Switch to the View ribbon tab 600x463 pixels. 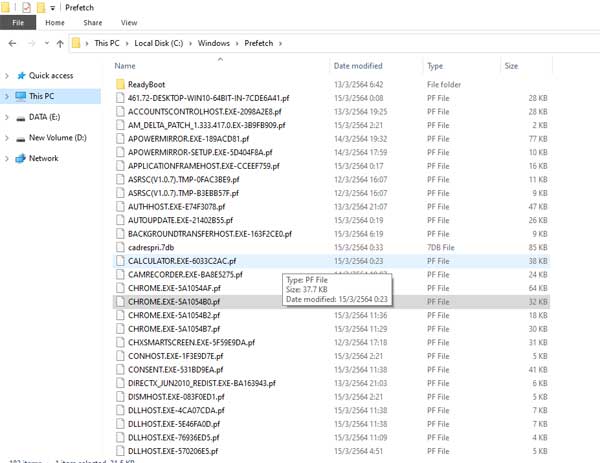tap(129, 22)
